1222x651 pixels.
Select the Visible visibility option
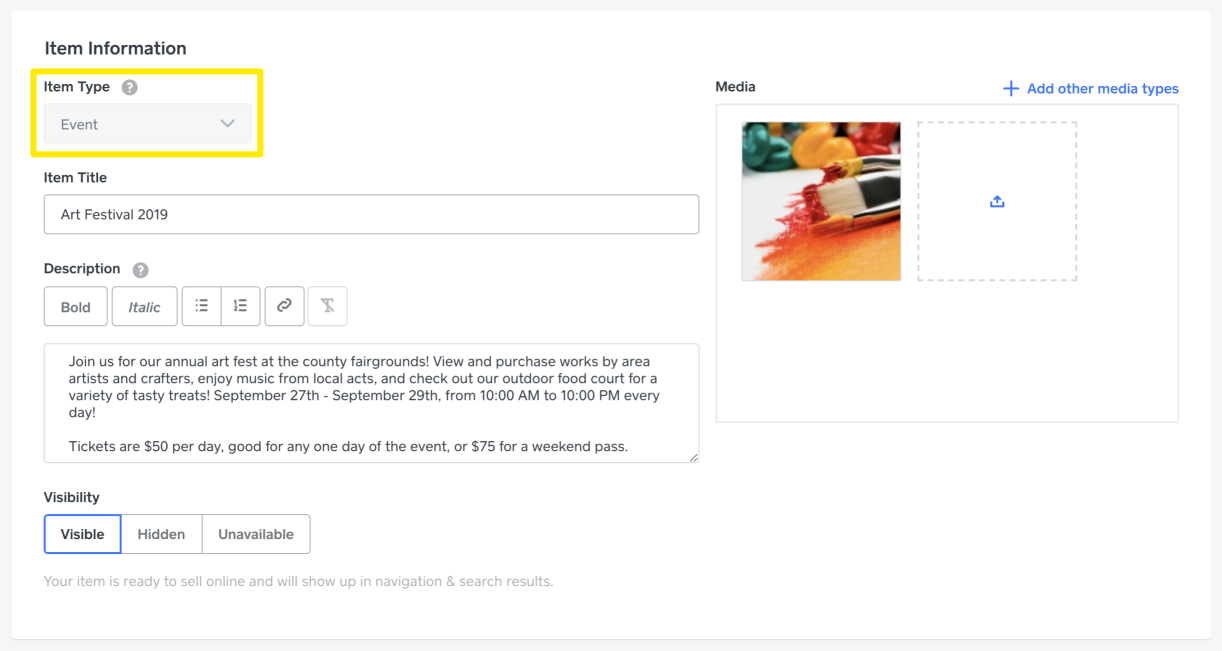[82, 533]
